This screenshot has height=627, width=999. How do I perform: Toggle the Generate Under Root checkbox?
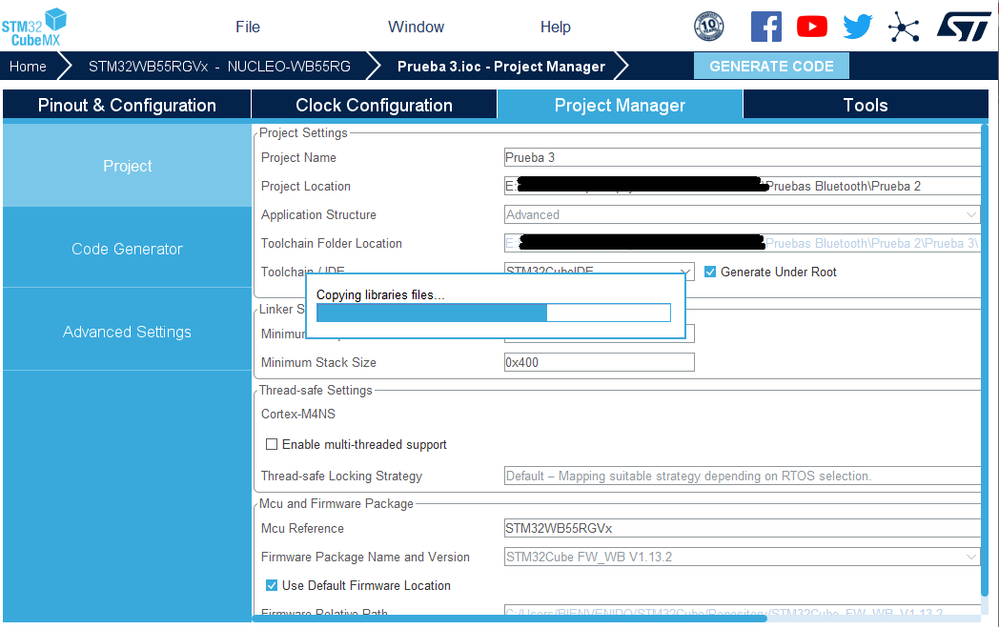[x=710, y=272]
